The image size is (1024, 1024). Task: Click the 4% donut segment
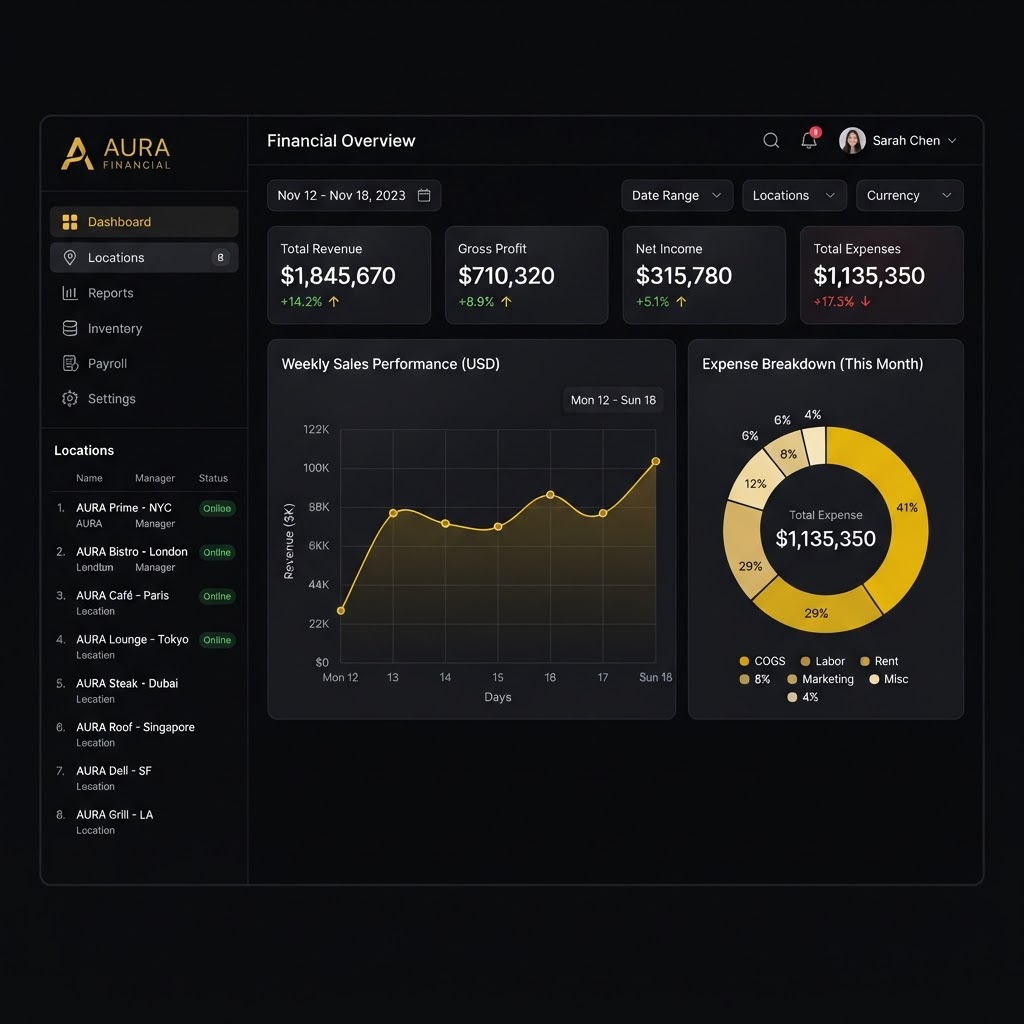point(815,445)
